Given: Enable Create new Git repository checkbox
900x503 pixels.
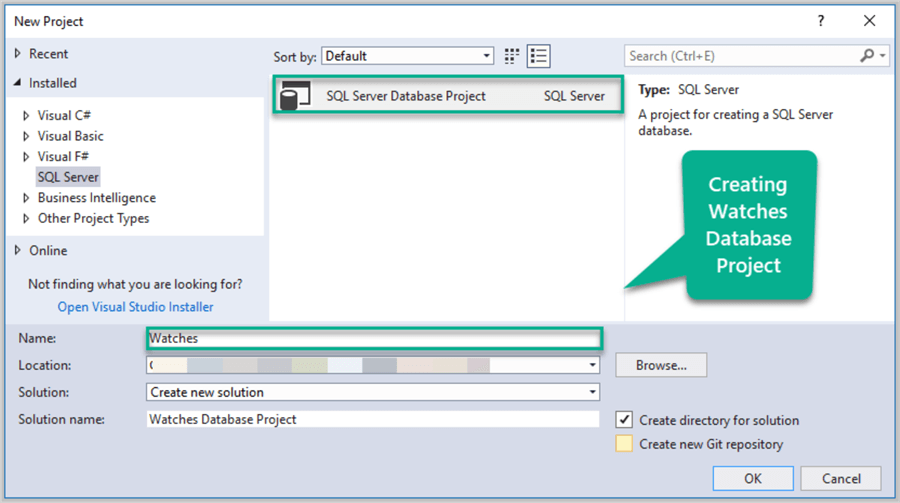Looking at the screenshot, I should [624, 444].
